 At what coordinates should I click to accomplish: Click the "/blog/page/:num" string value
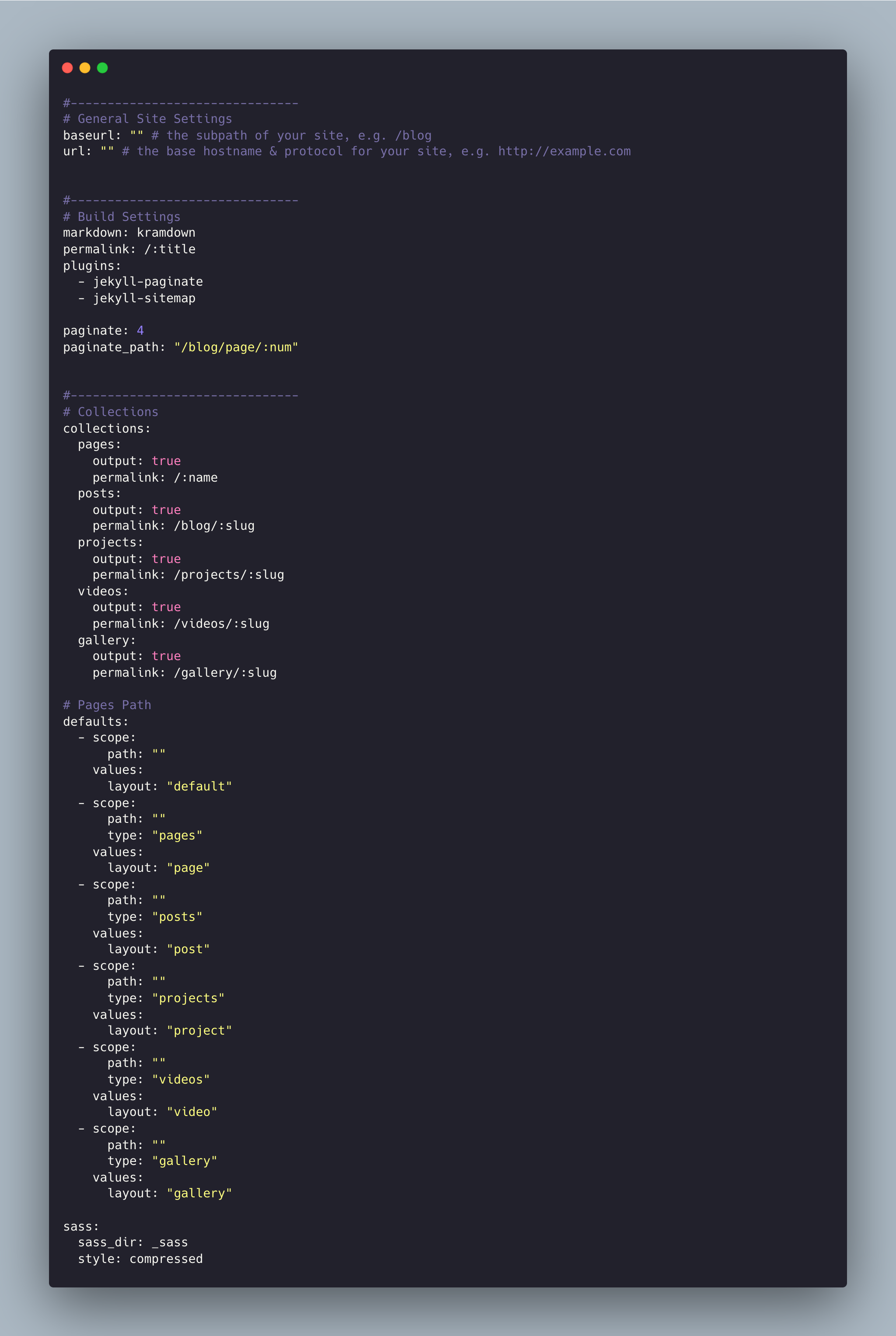click(x=236, y=347)
